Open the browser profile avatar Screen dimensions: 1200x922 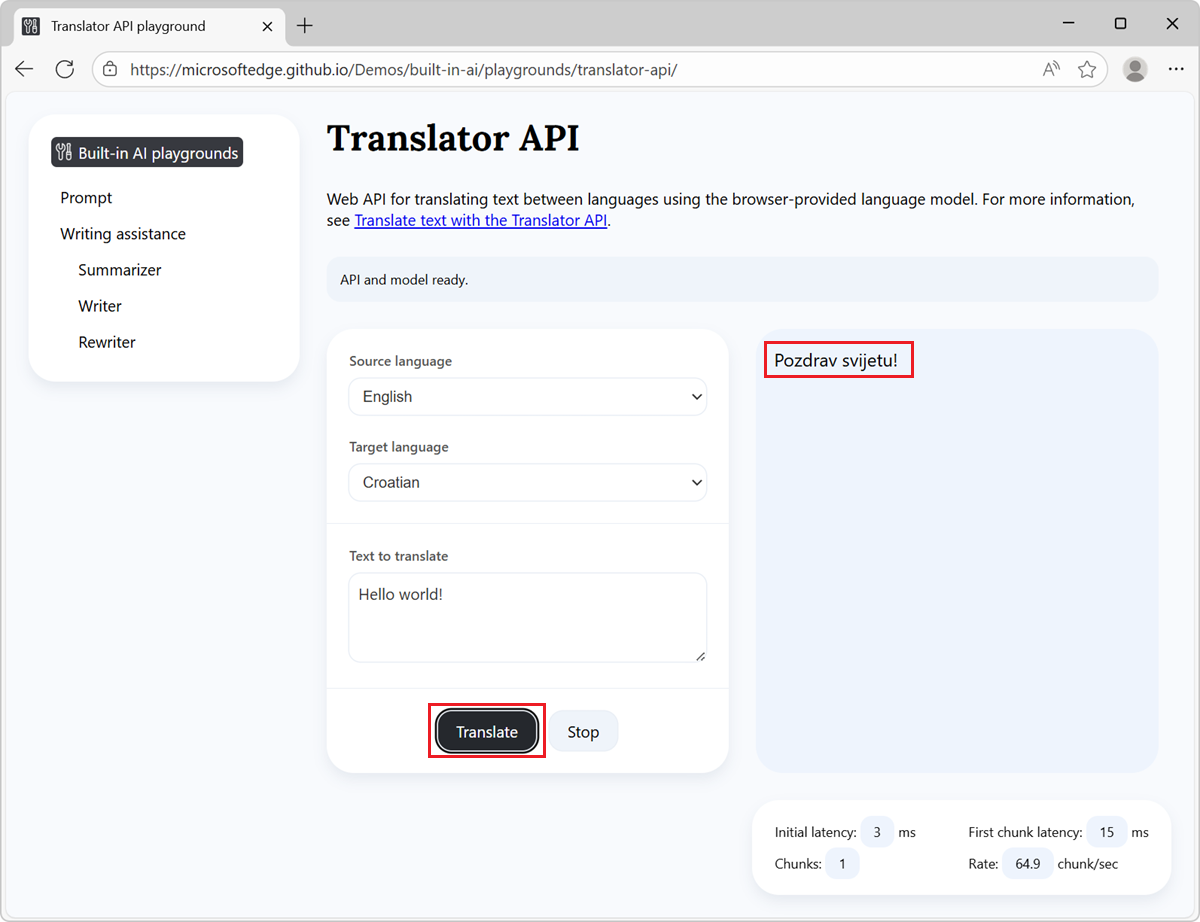point(1134,69)
